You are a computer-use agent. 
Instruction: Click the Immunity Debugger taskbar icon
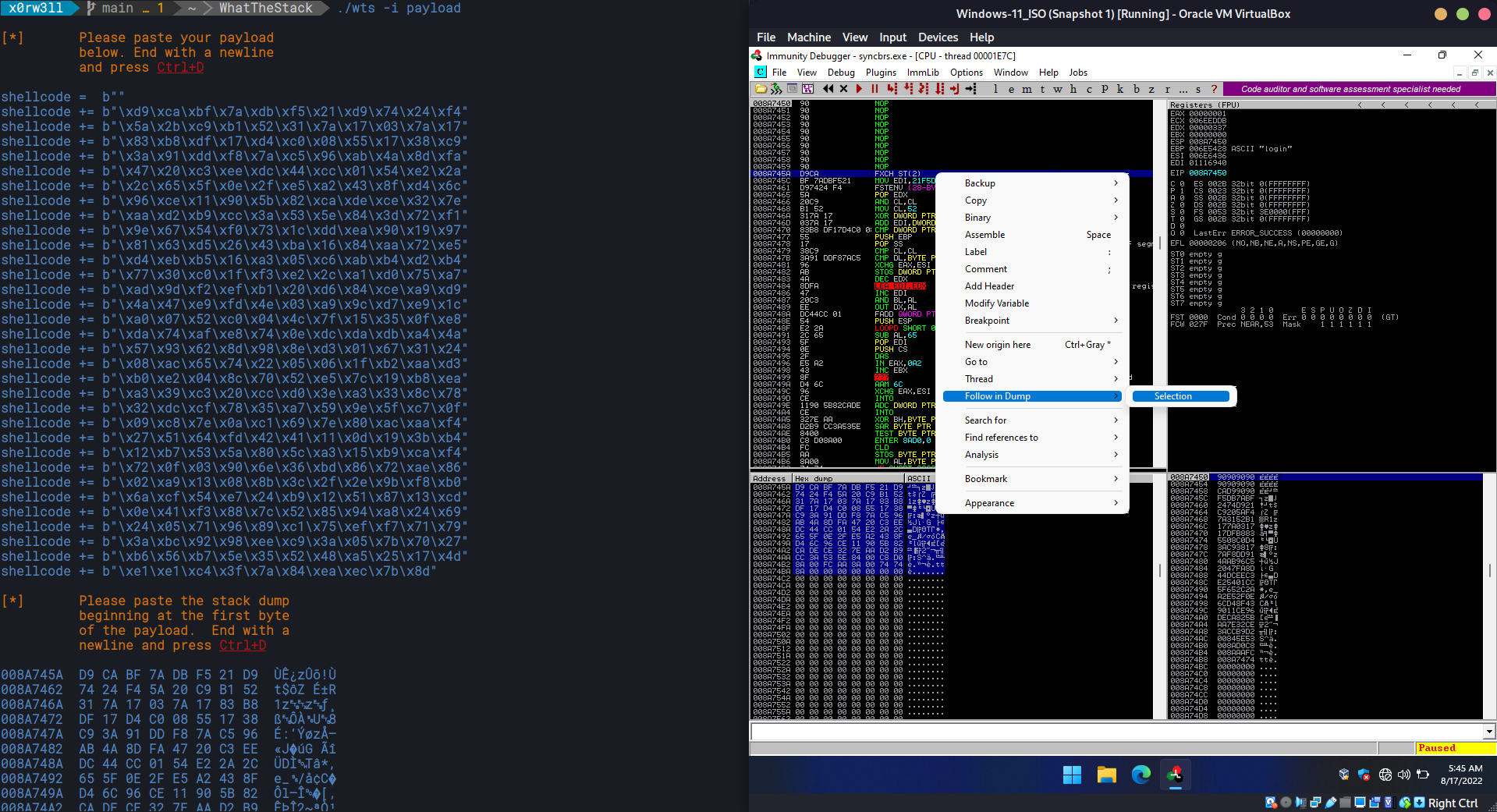pyautogui.click(x=1175, y=775)
